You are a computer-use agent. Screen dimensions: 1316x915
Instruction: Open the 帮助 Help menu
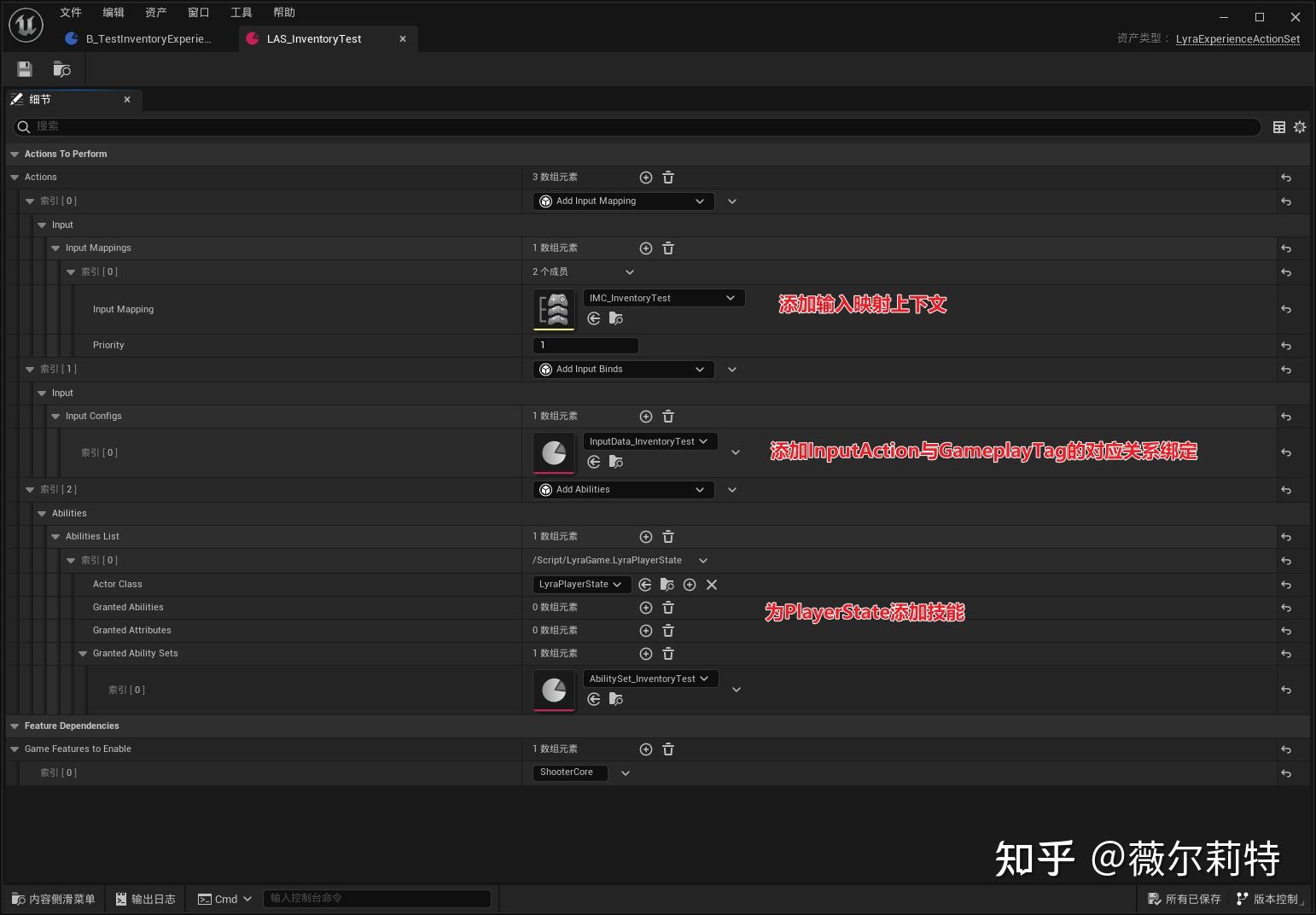coord(284,12)
